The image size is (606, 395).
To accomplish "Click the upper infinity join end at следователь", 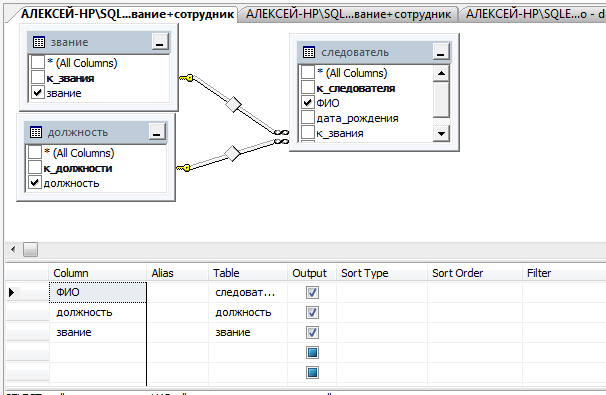I will click(x=281, y=133).
